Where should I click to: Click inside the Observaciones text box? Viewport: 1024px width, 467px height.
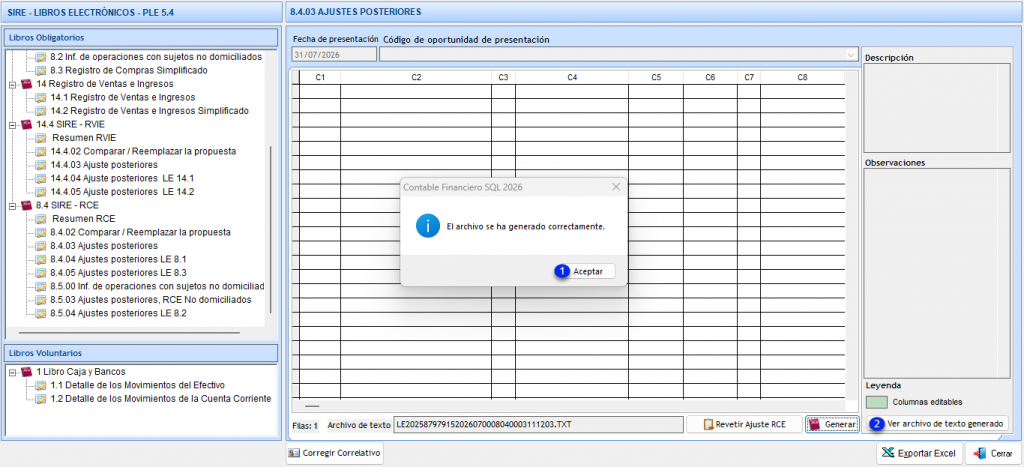936,273
